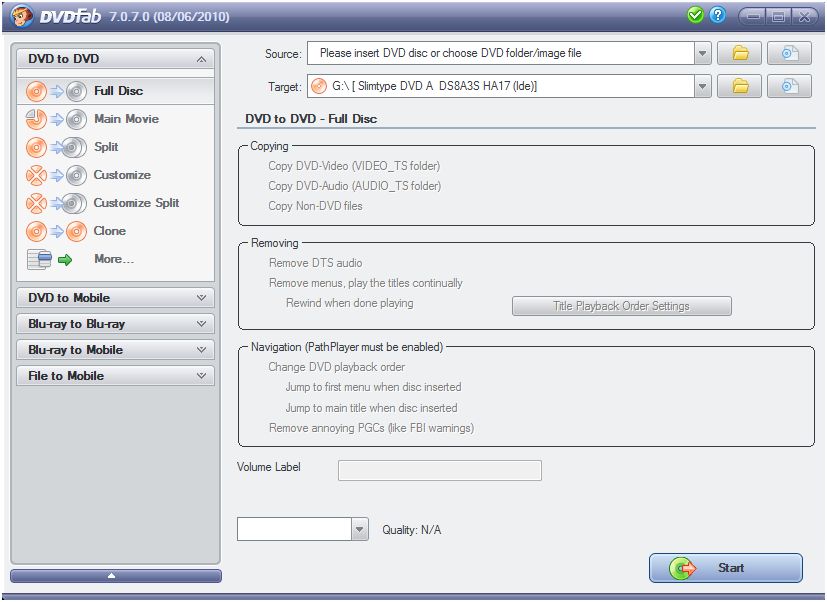Open the Source dropdown arrow
The height and width of the screenshot is (602, 827).
pos(702,53)
